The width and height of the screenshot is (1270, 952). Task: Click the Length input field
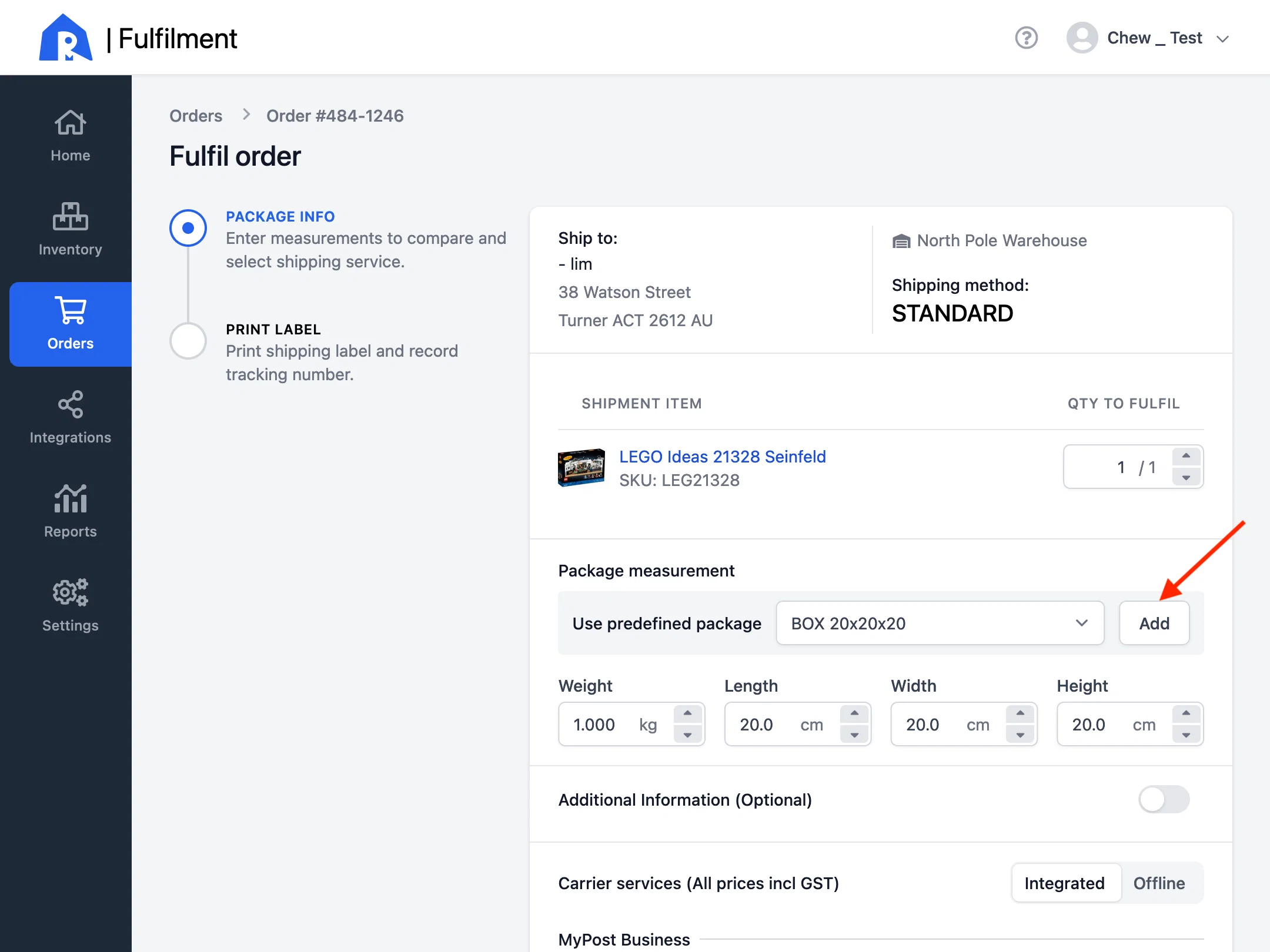pos(797,724)
